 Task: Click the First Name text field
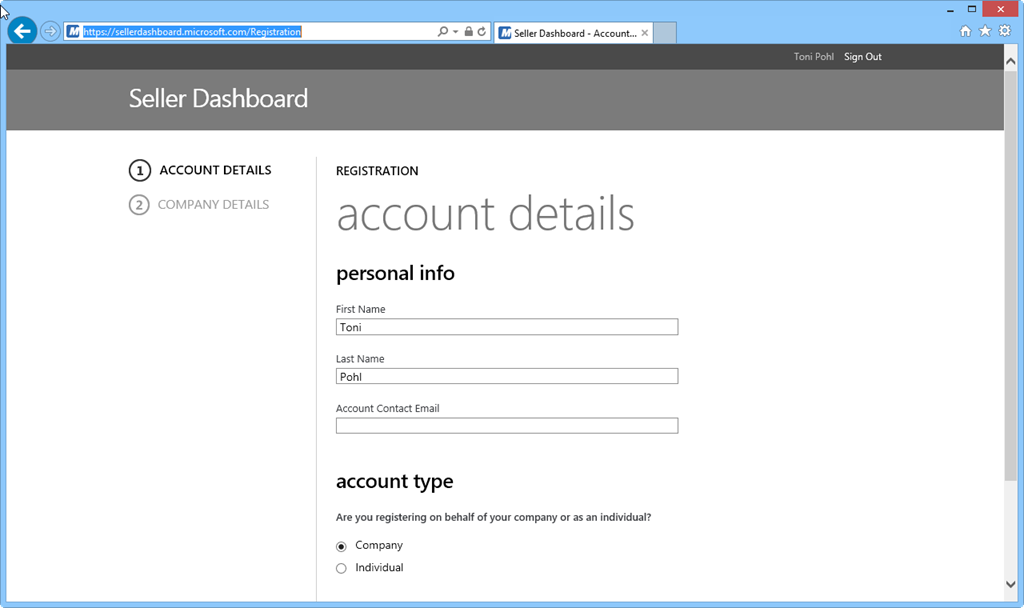point(507,327)
